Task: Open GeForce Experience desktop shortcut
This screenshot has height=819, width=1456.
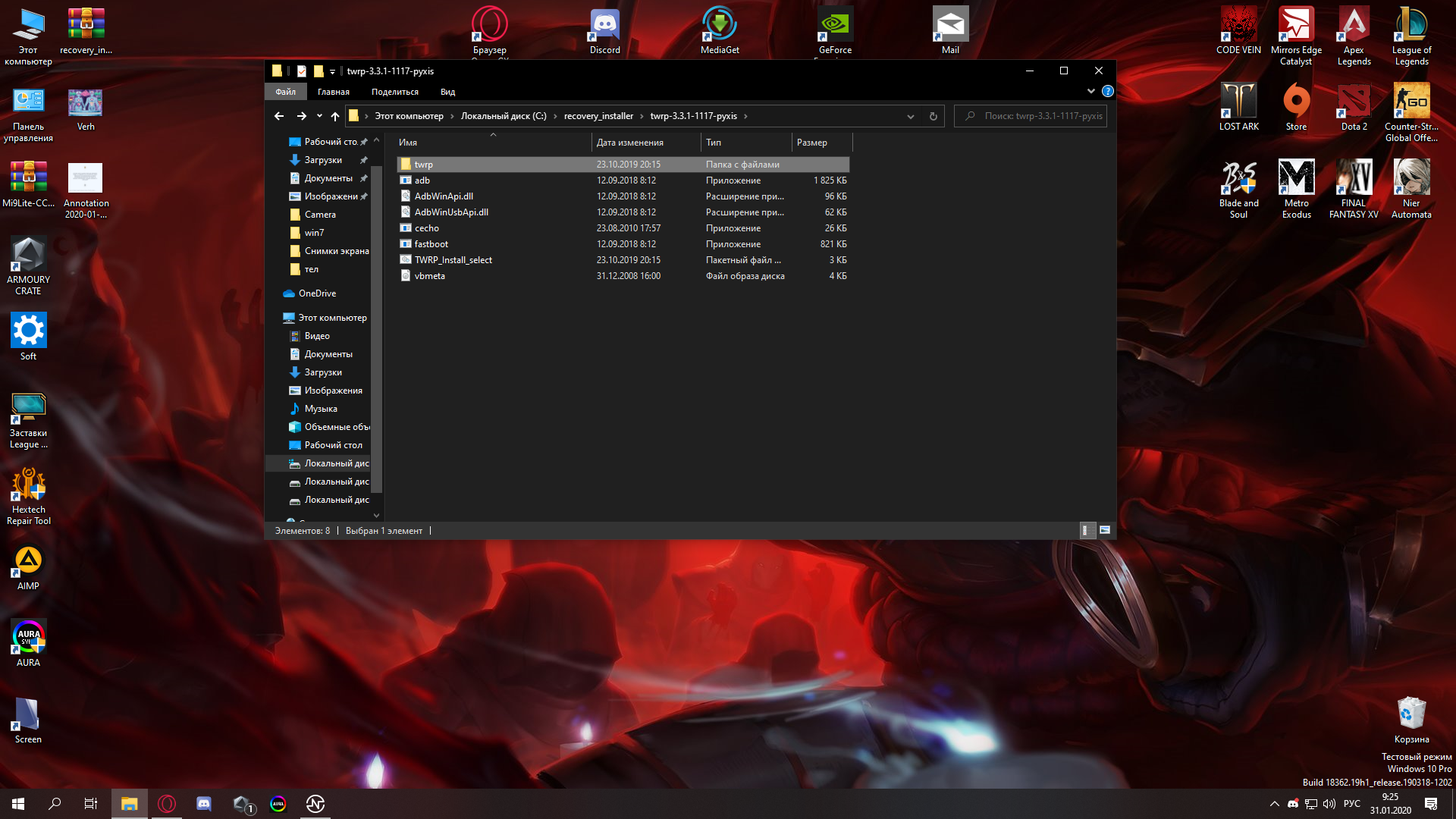Action: coord(835,32)
